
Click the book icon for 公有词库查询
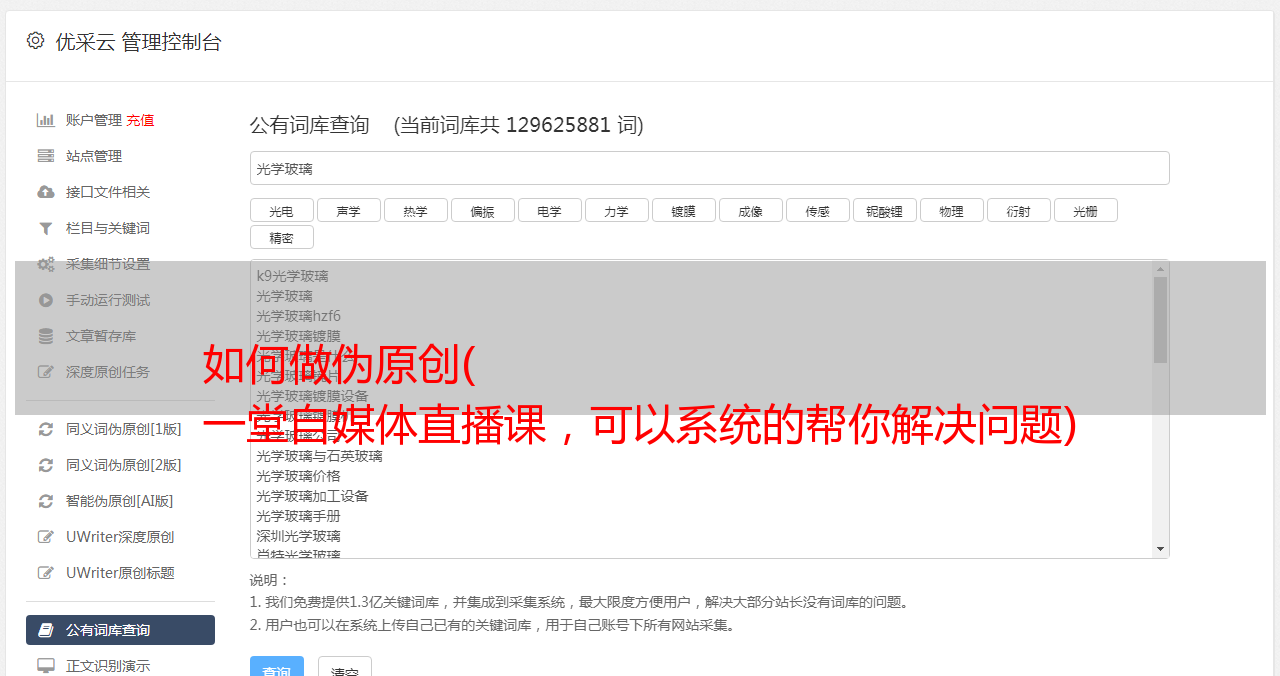(46, 630)
